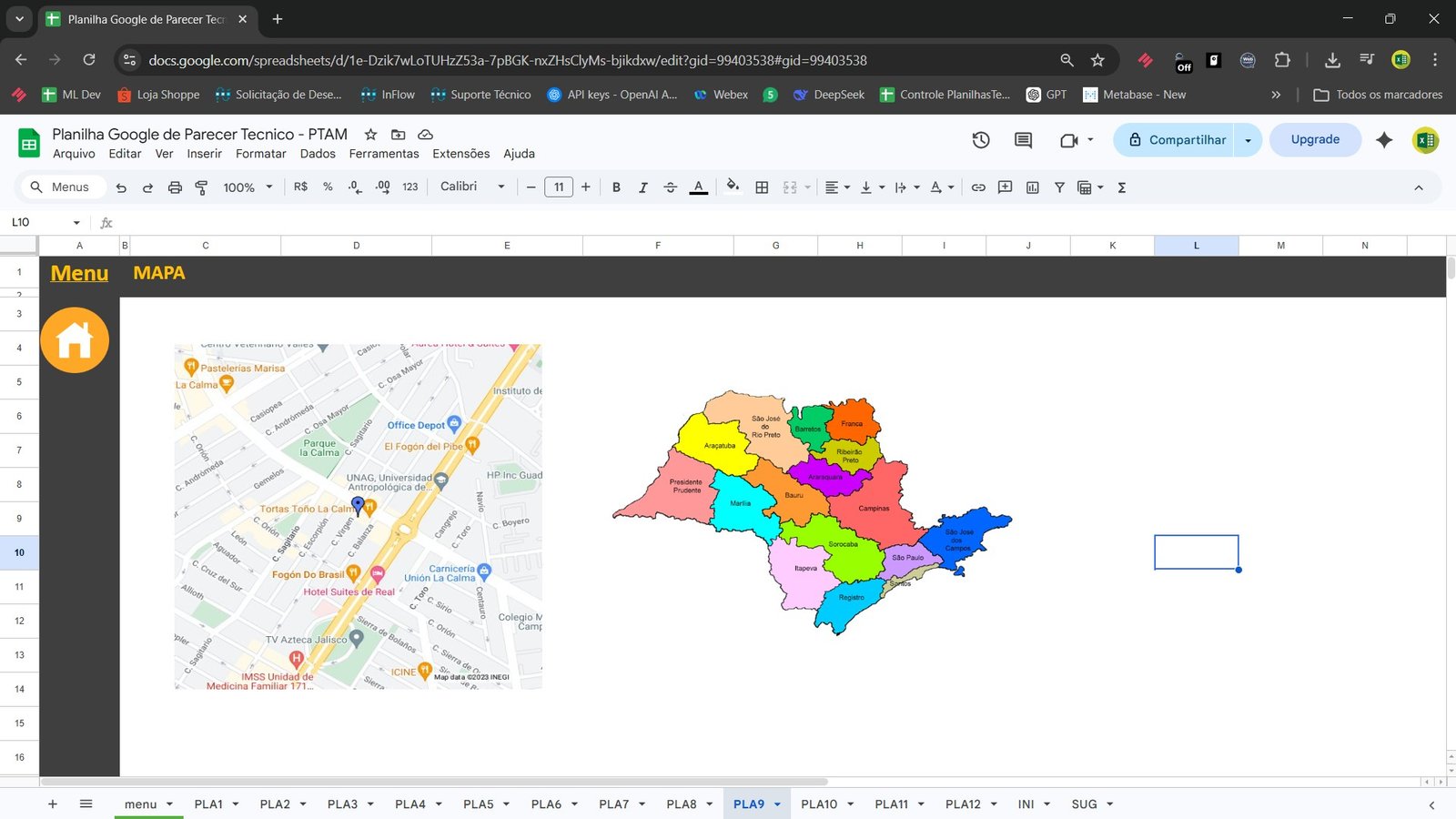
Task: Click the Name box cell reference field
Action: [x=36, y=222]
